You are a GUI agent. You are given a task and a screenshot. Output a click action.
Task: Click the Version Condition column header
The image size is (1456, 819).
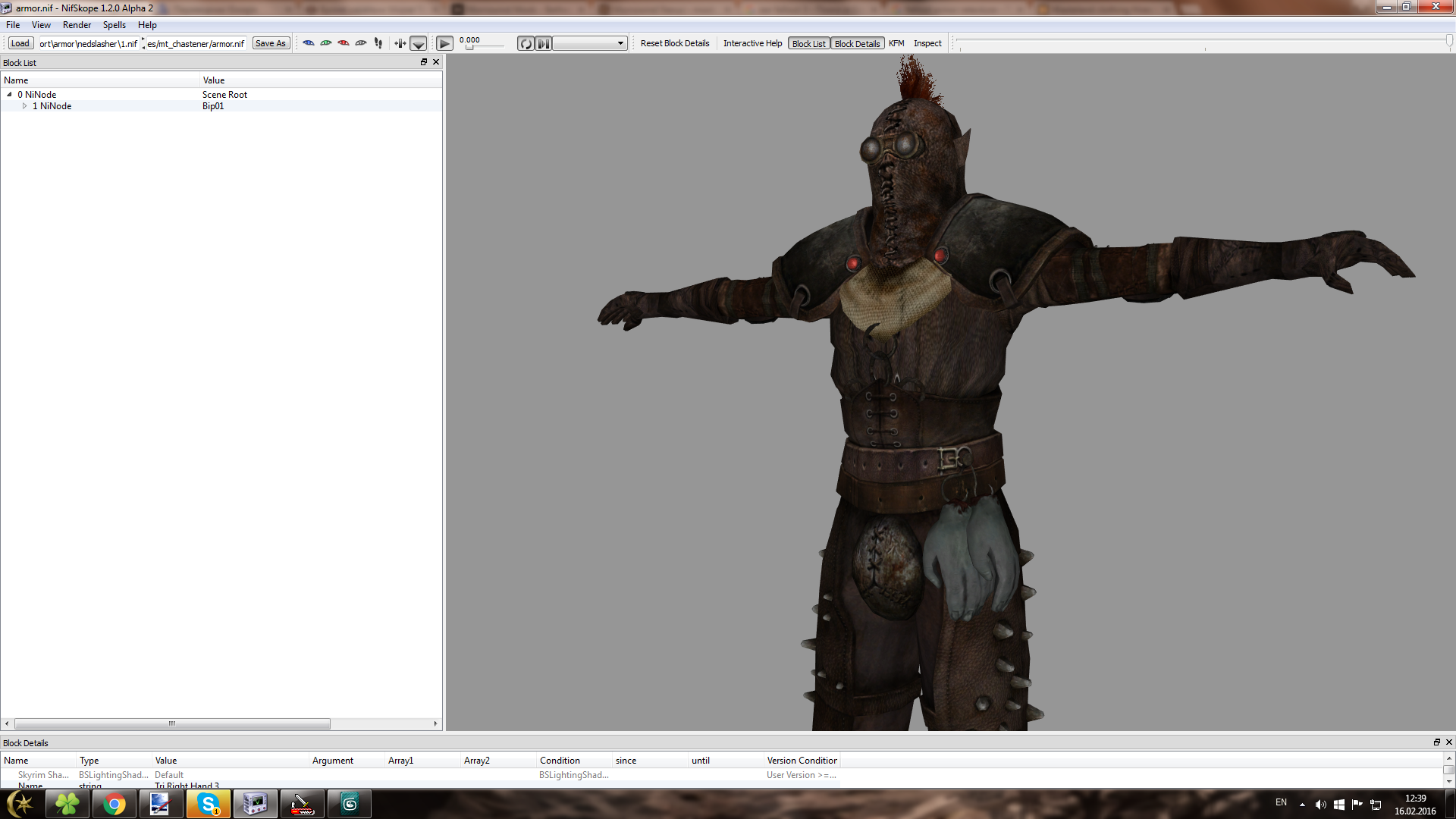802,761
